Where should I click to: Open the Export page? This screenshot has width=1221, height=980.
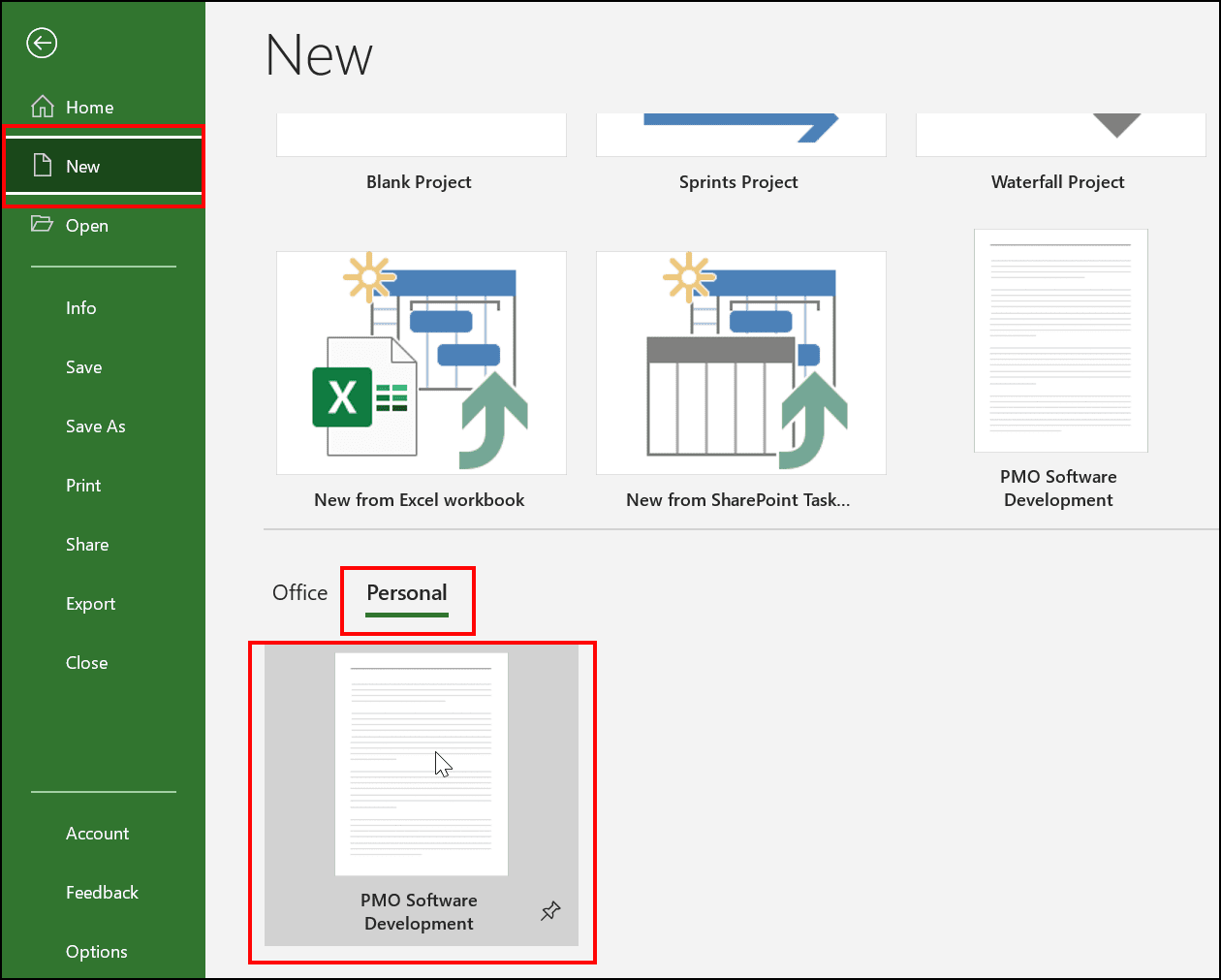(91, 604)
